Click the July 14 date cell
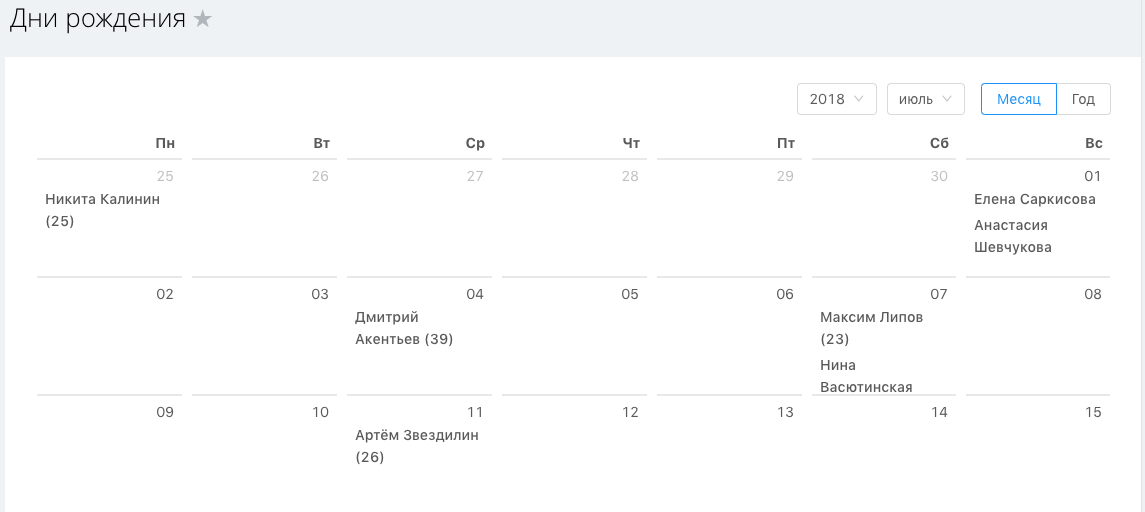Viewport: 1145px width, 512px height. click(884, 450)
